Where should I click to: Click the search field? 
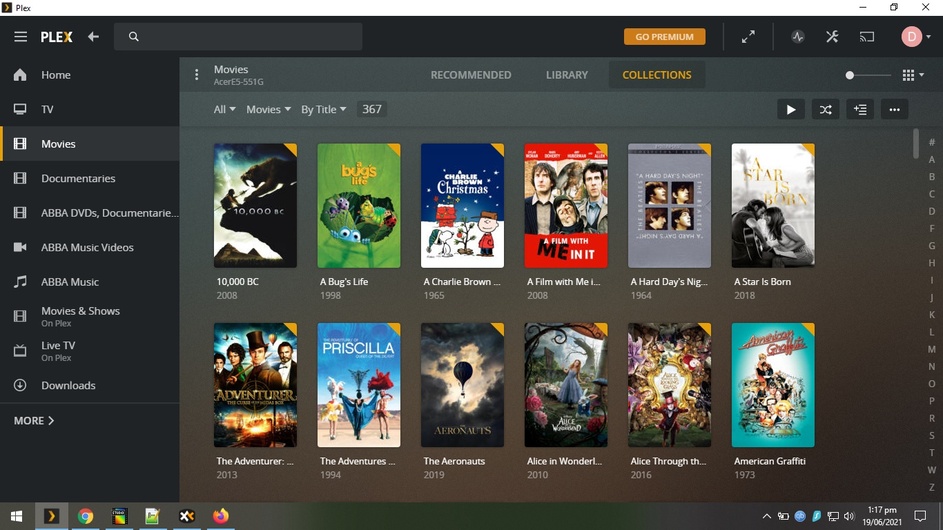[x=238, y=37]
